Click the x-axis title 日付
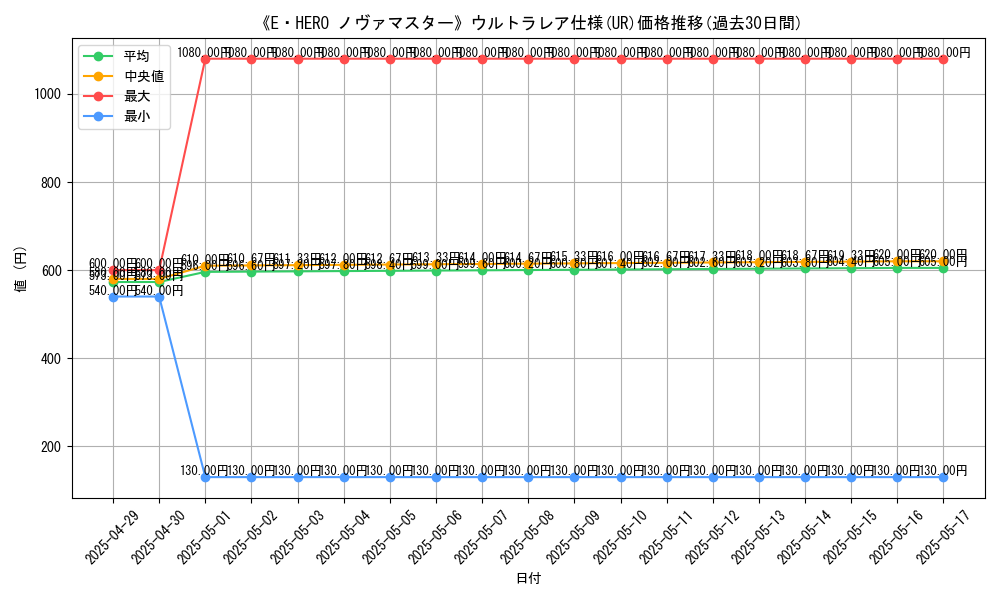 528,578
